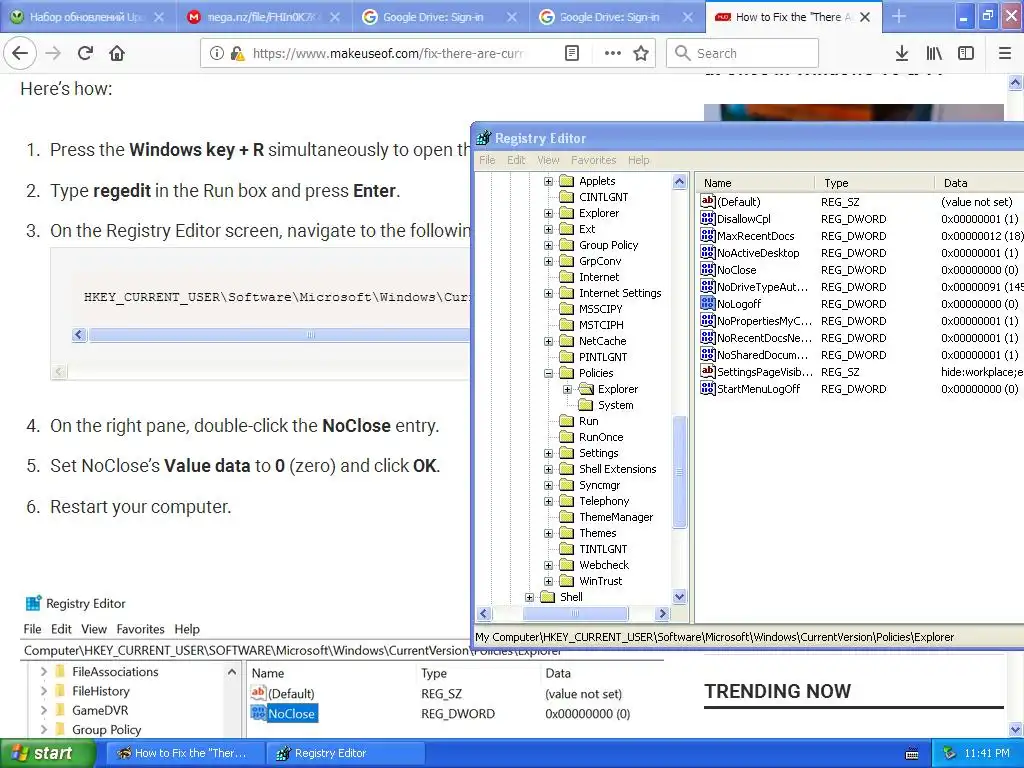Screen dimensions: 1024x768
Task: Switch to first Google Drive Sign-in tab
Action: click(x=441, y=17)
